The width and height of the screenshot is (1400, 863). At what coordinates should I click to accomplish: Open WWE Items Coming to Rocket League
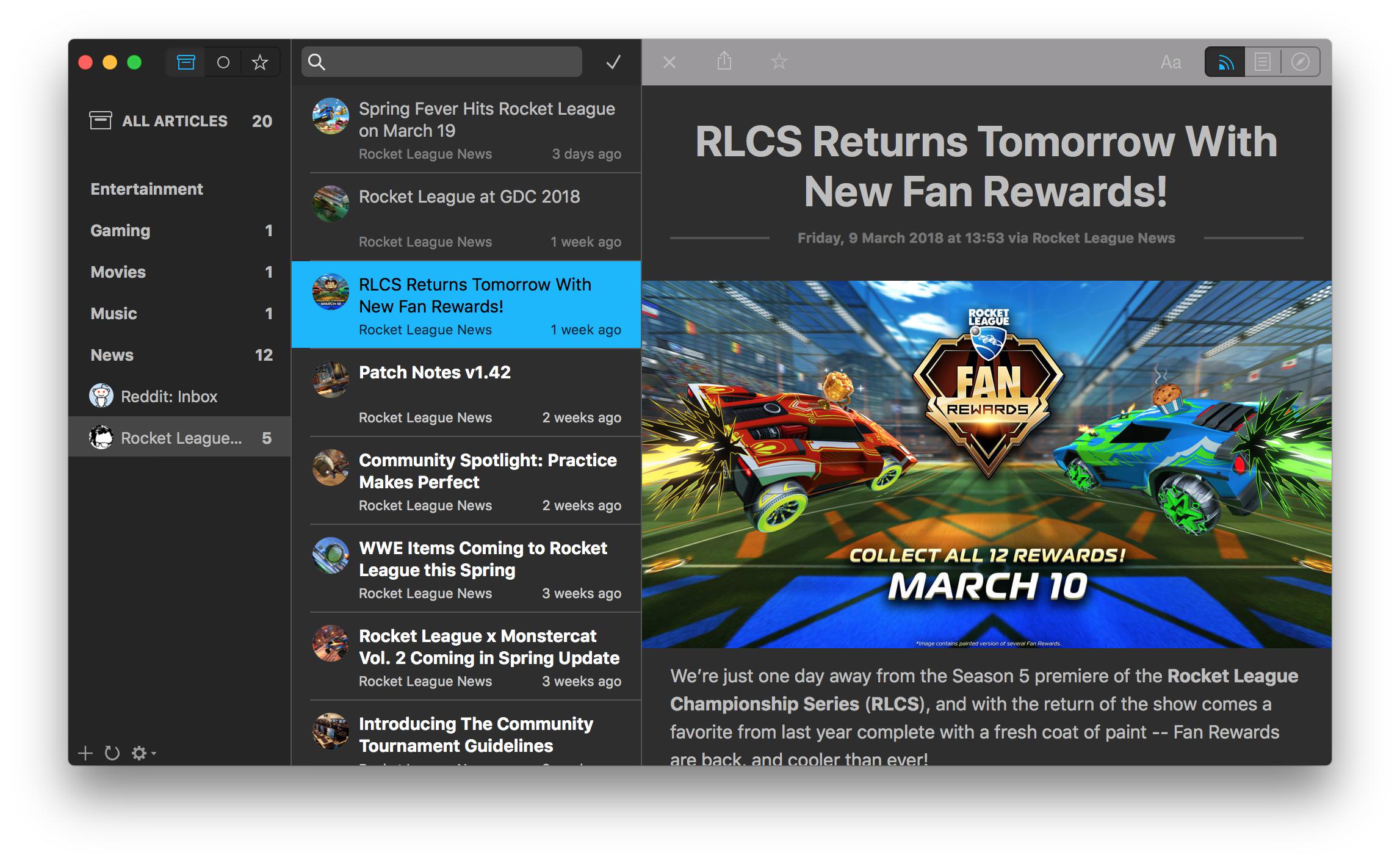467,569
